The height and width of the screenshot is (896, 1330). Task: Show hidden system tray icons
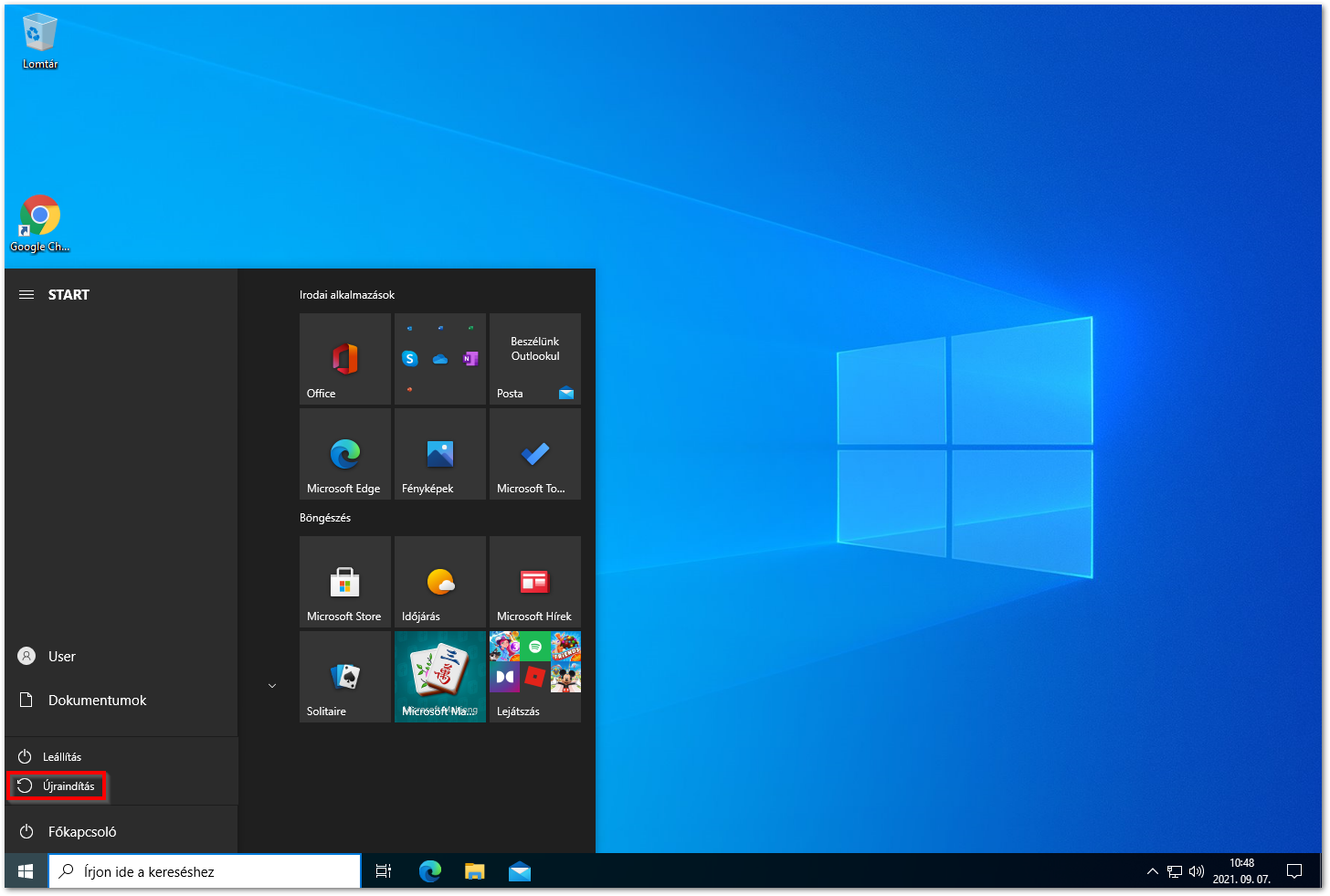[x=1152, y=871]
